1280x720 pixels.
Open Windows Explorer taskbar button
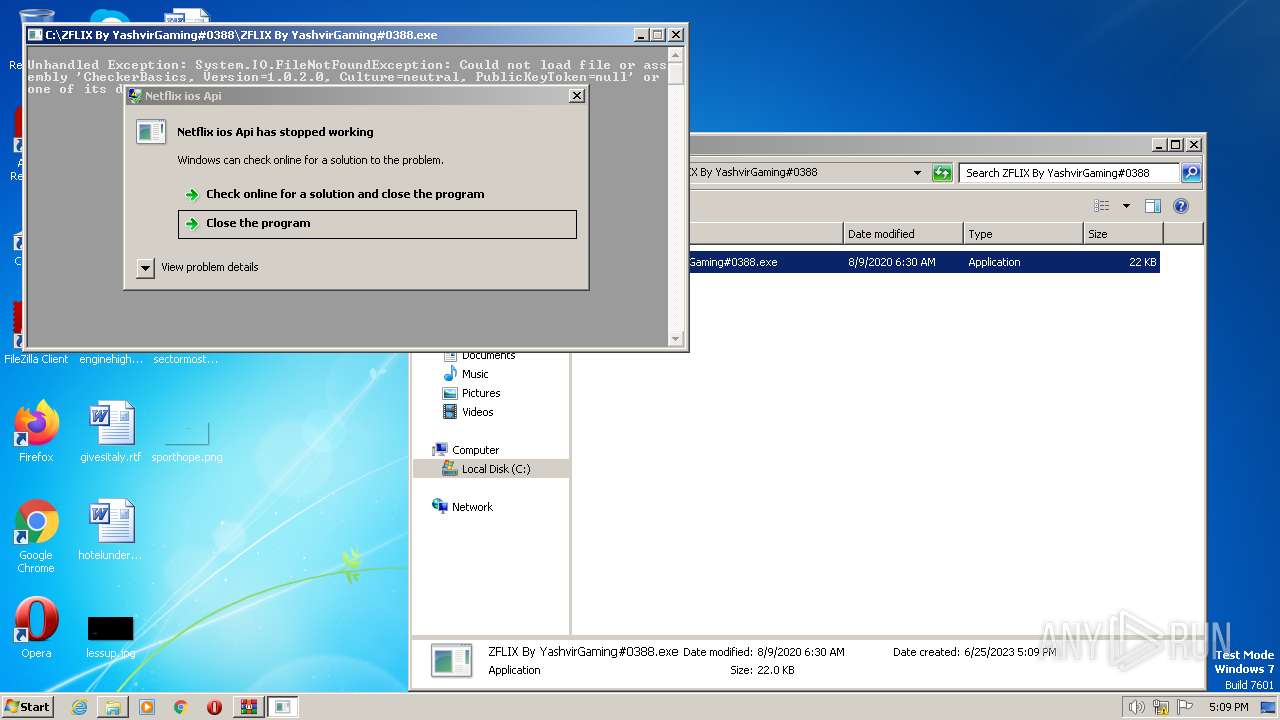click(113, 707)
